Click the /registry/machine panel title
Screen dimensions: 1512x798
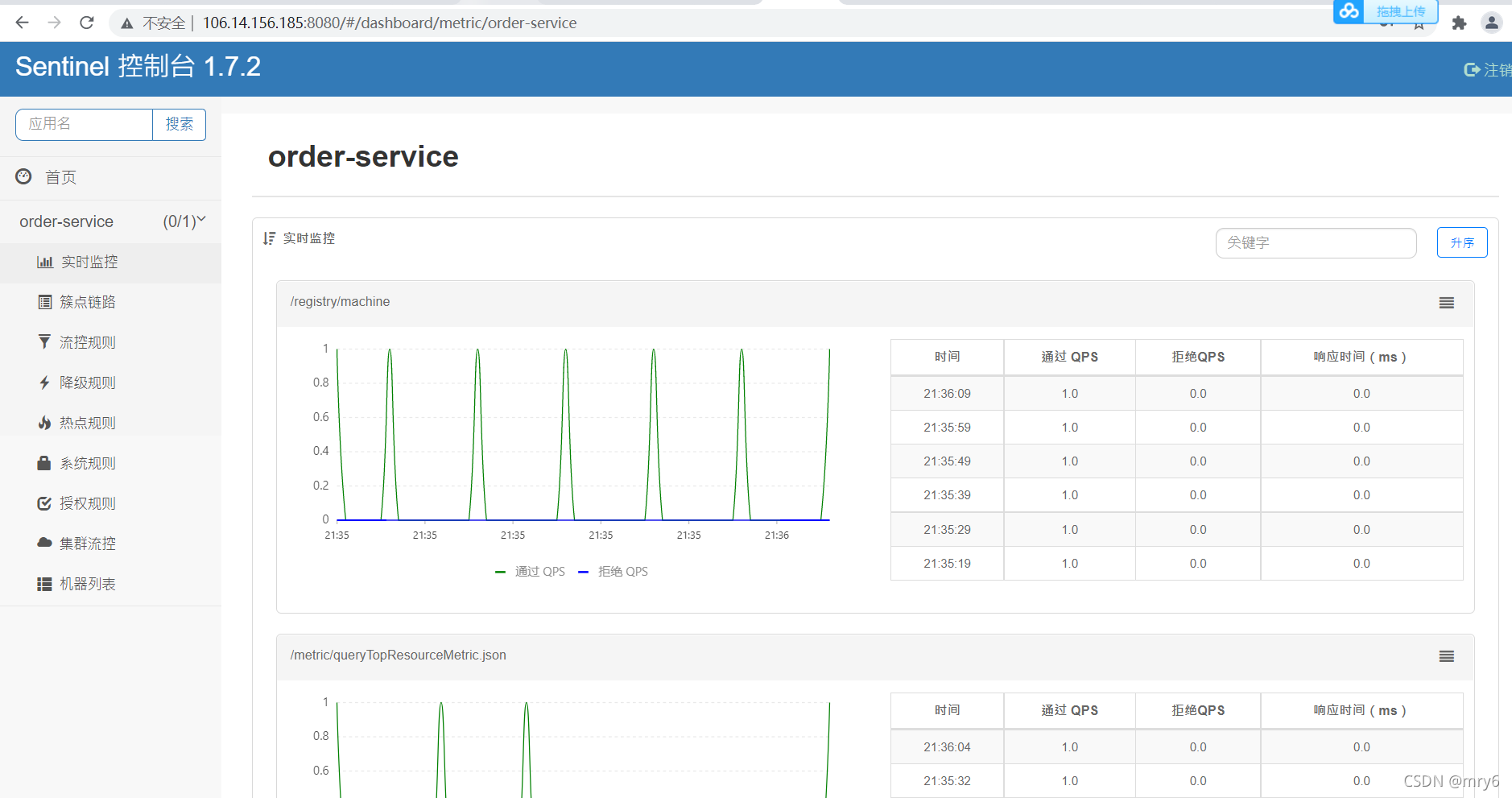[x=340, y=302]
